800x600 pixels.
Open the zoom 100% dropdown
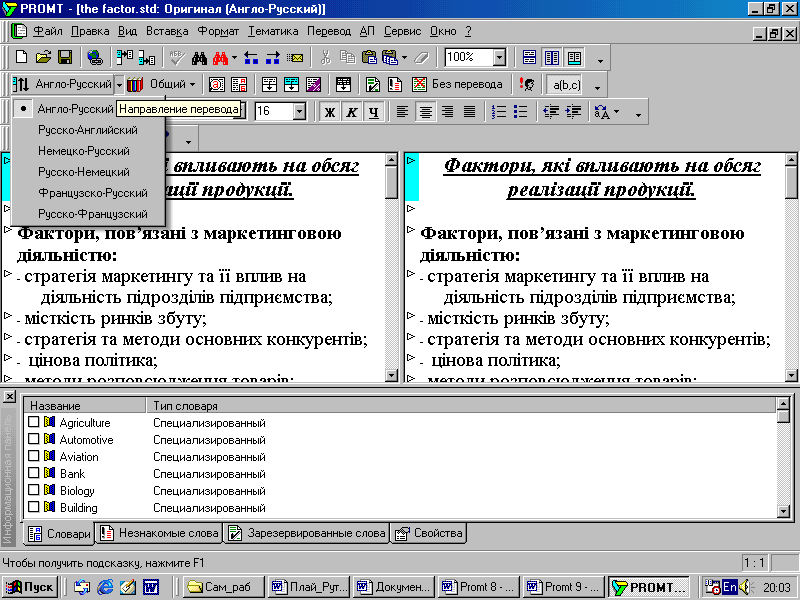pos(499,58)
